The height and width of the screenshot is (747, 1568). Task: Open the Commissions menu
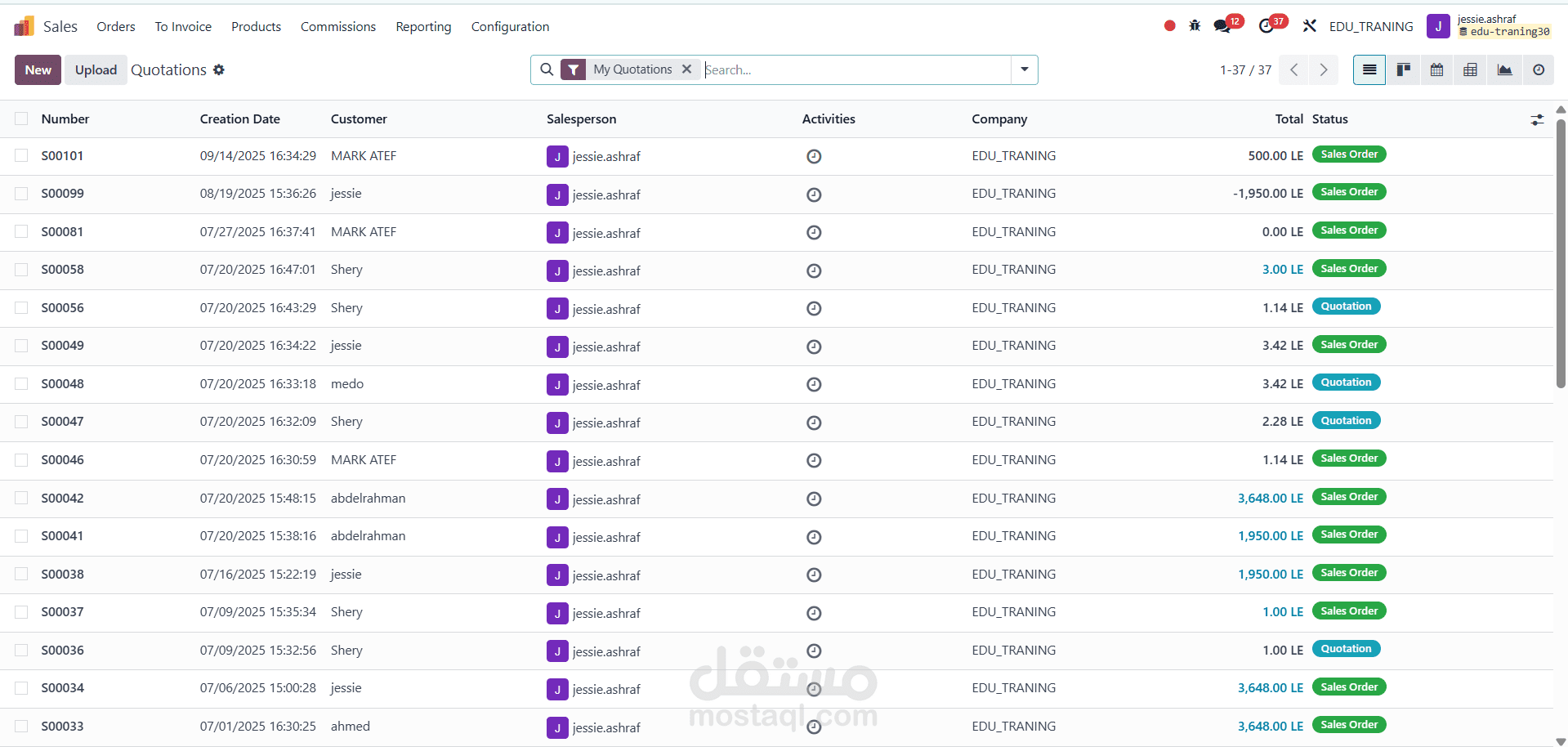(x=338, y=26)
